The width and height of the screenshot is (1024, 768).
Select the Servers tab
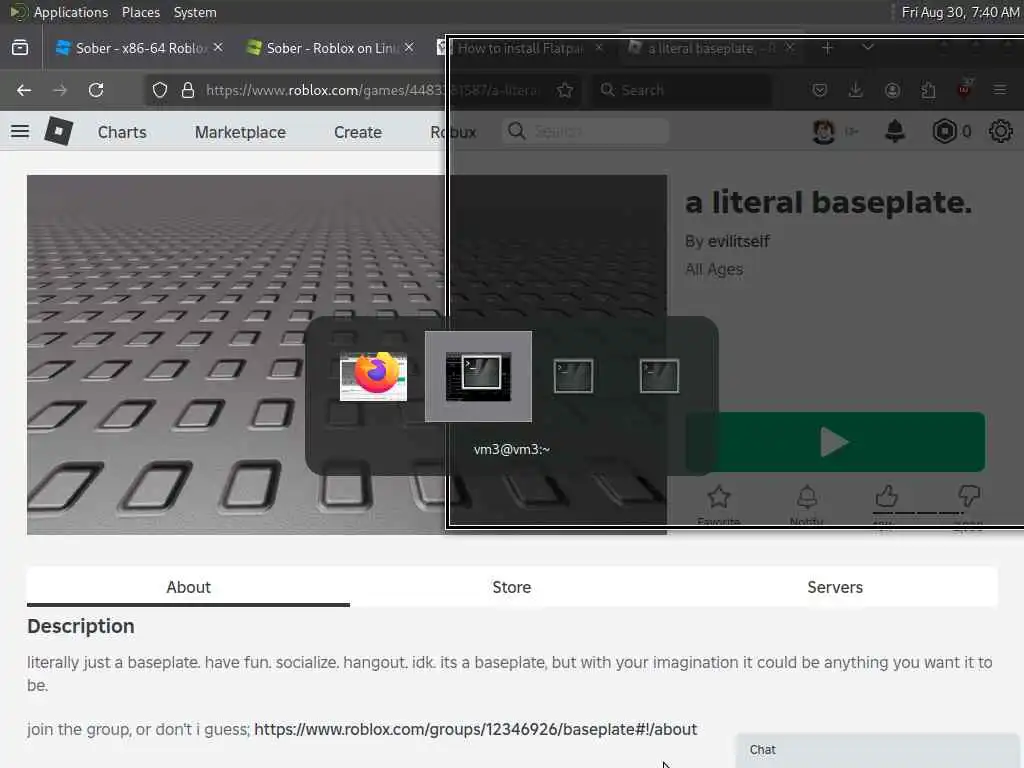coord(835,587)
